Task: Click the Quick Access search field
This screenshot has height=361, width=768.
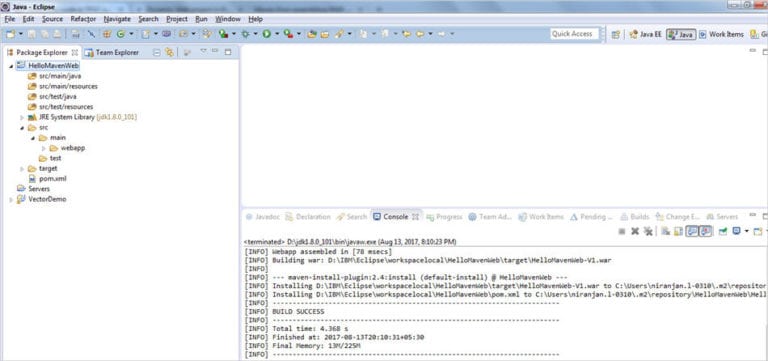Action: 575,34
